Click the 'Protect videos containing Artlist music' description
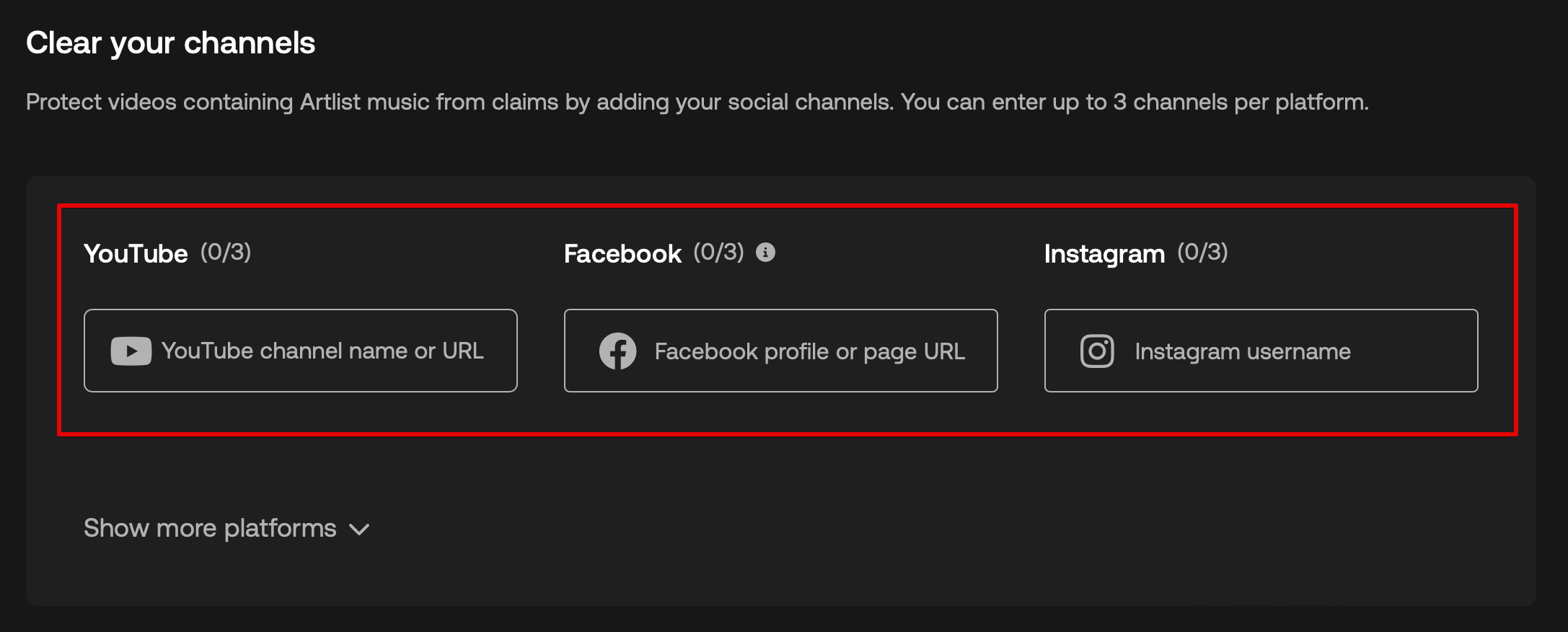Screen dimensions: 1568x632 tap(697, 102)
